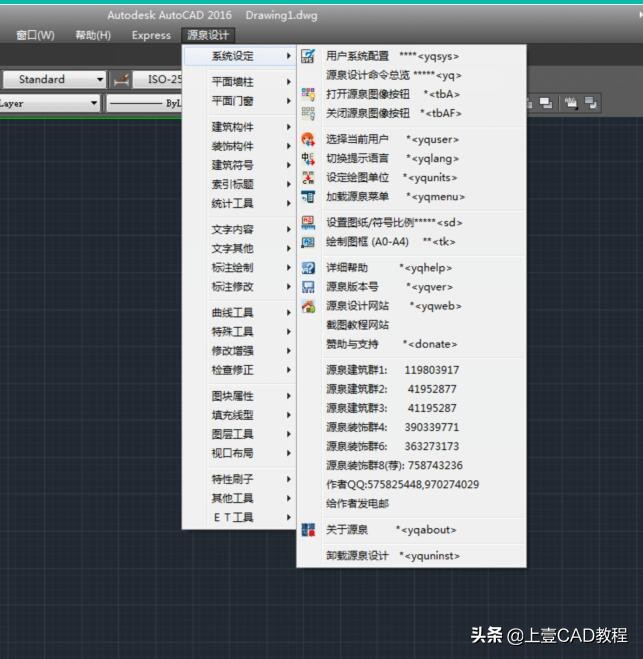The height and width of the screenshot is (659, 643).
Task: Choose 给作者发电邮 to email the author
Action: 357,503
